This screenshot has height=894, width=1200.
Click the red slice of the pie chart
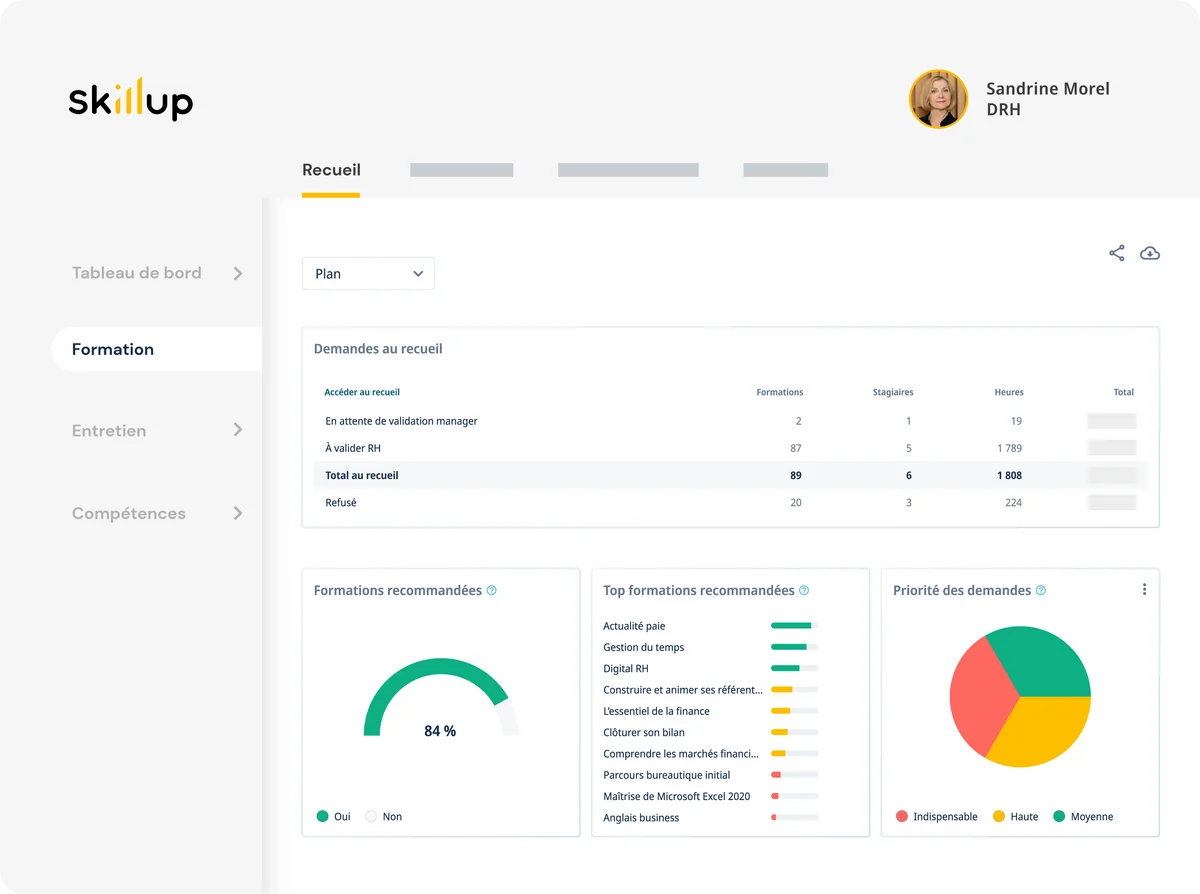(x=975, y=695)
